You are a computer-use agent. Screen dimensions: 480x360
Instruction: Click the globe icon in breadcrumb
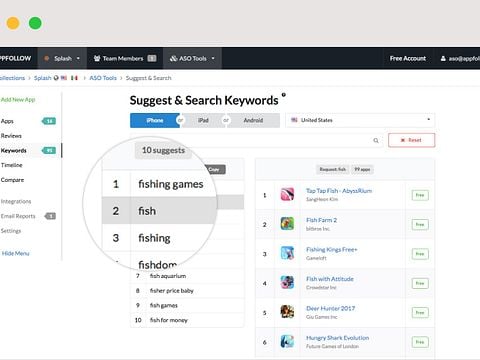click(56, 78)
